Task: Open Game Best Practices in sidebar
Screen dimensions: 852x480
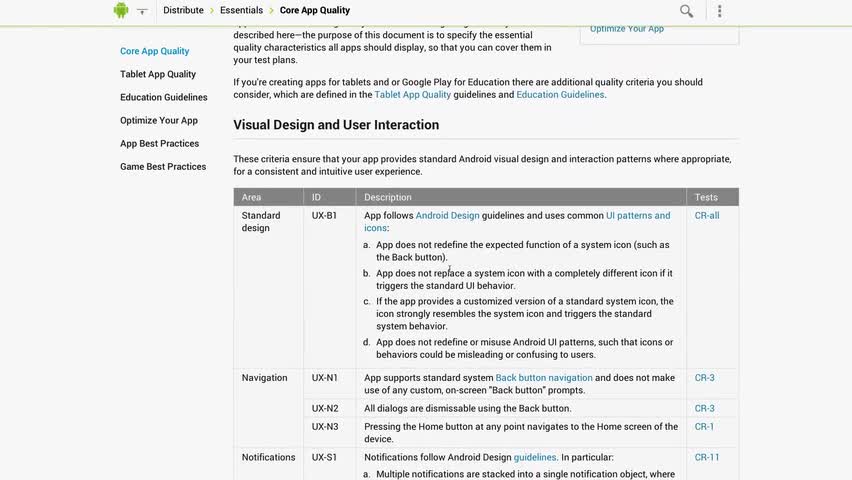Action: tap(163, 167)
